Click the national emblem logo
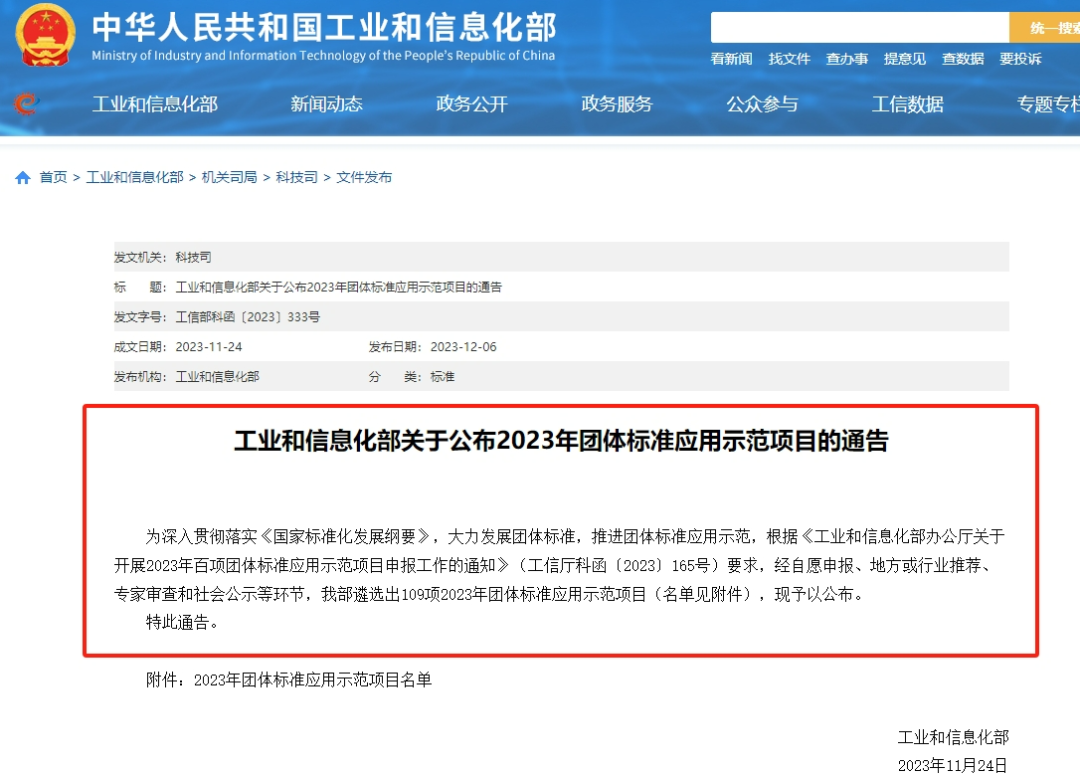This screenshot has height=775, width=1080. 45,34
